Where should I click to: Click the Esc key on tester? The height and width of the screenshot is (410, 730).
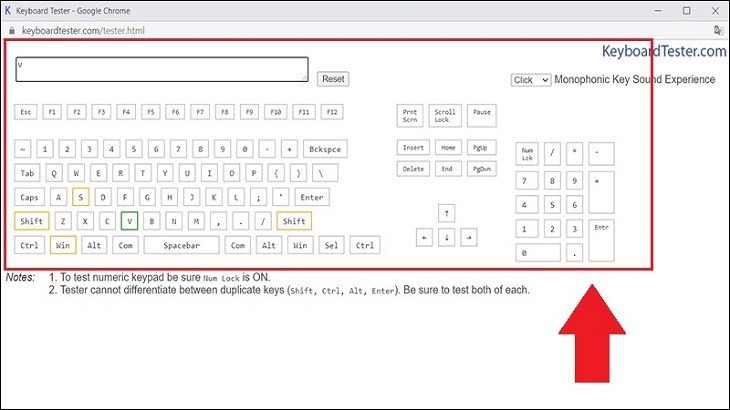26,112
